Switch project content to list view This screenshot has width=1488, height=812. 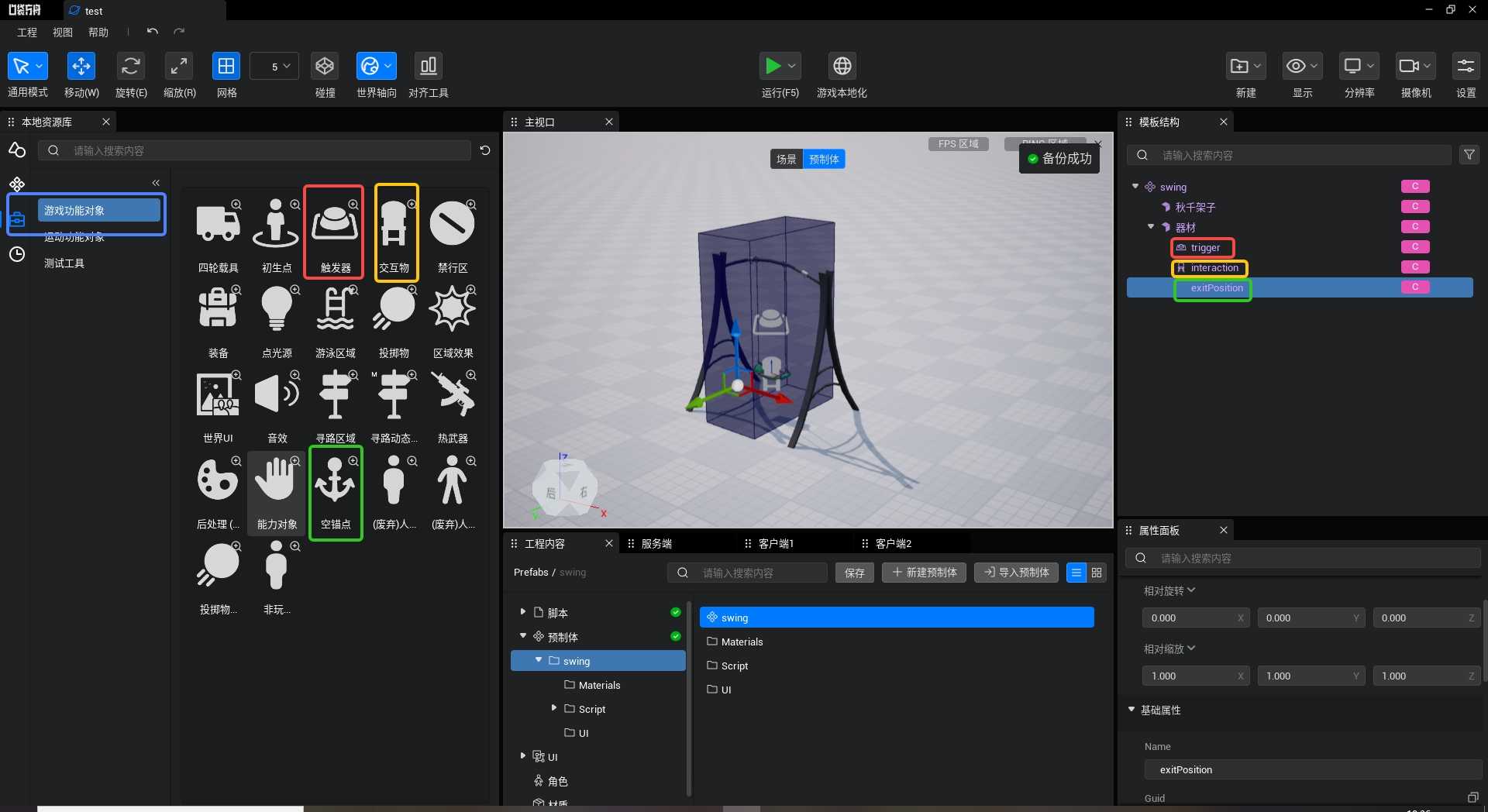tap(1076, 573)
